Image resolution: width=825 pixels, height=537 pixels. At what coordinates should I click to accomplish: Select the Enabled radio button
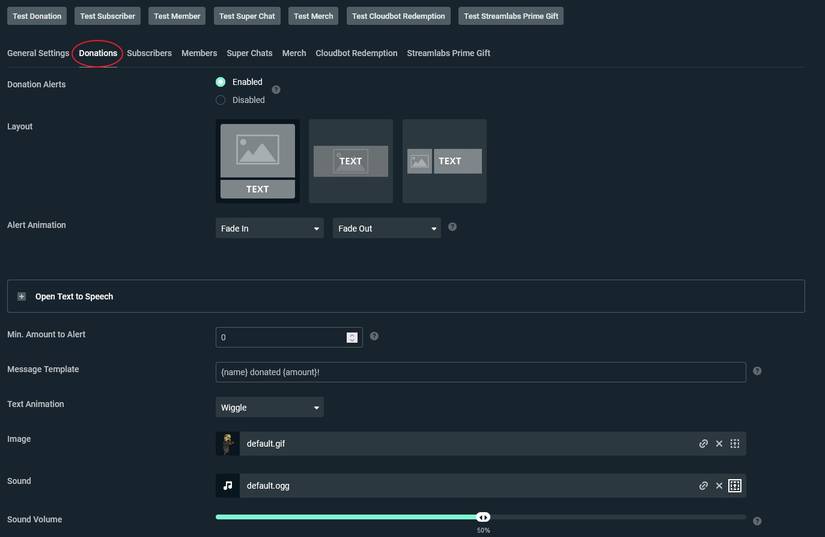point(220,82)
